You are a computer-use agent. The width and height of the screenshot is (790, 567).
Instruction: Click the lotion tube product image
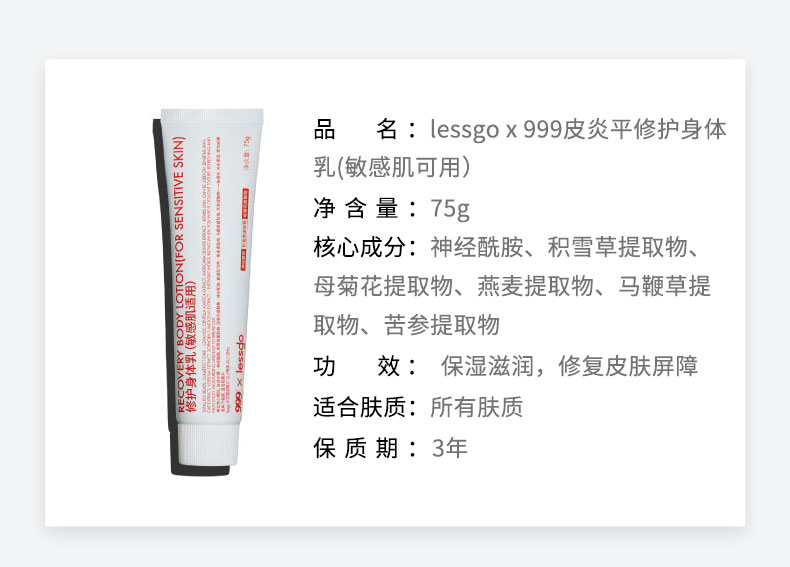point(209,291)
